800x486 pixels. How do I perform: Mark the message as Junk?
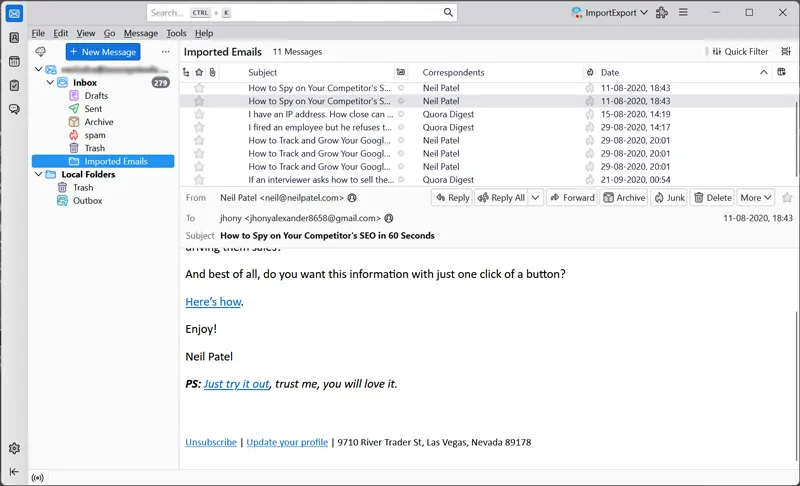tap(669, 197)
